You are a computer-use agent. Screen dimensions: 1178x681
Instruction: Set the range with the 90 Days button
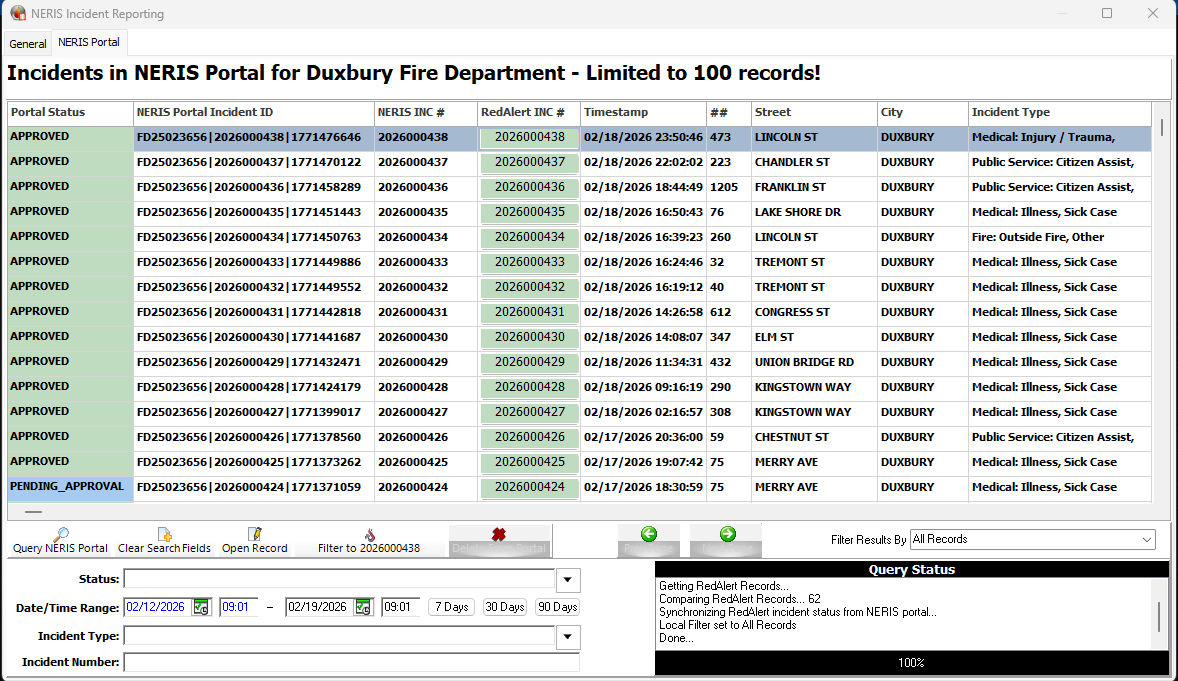(557, 607)
